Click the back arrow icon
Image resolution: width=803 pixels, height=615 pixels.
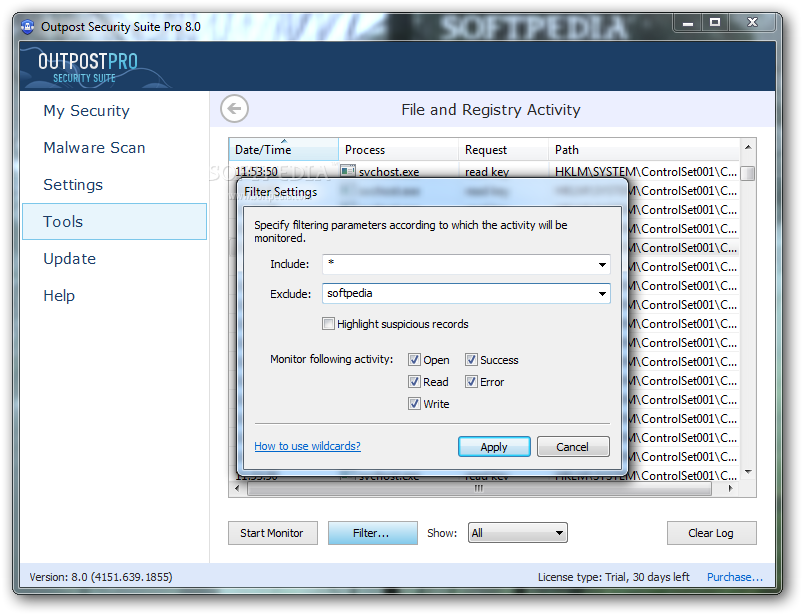point(235,109)
